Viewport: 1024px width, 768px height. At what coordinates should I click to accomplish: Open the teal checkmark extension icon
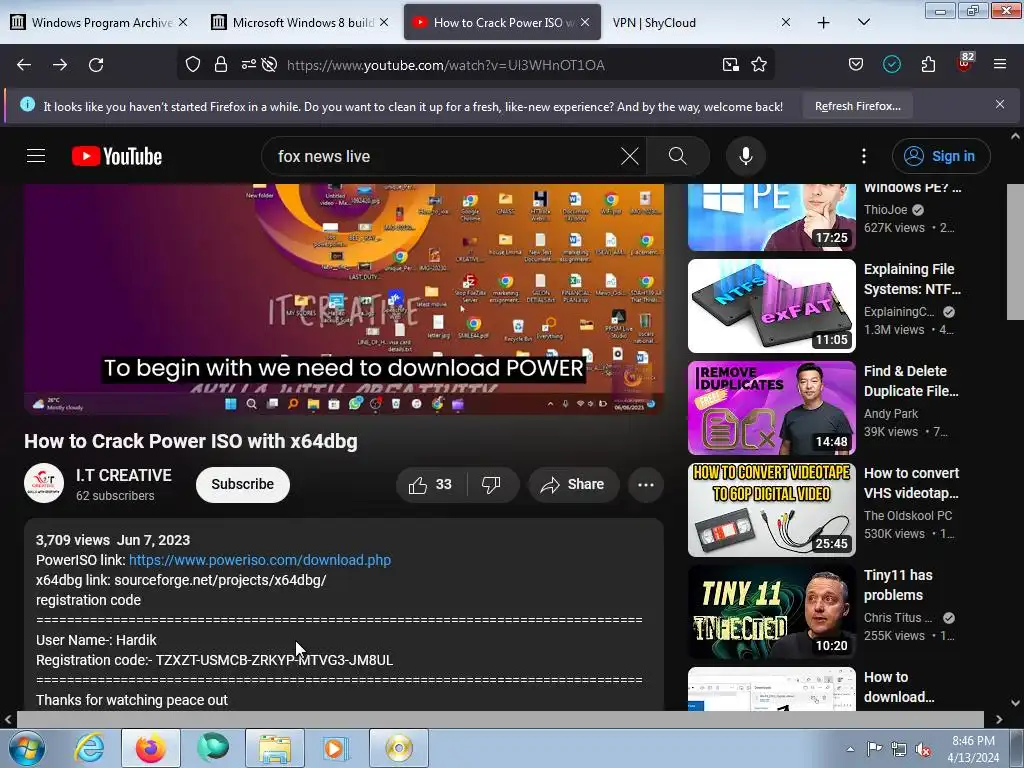[x=891, y=65]
